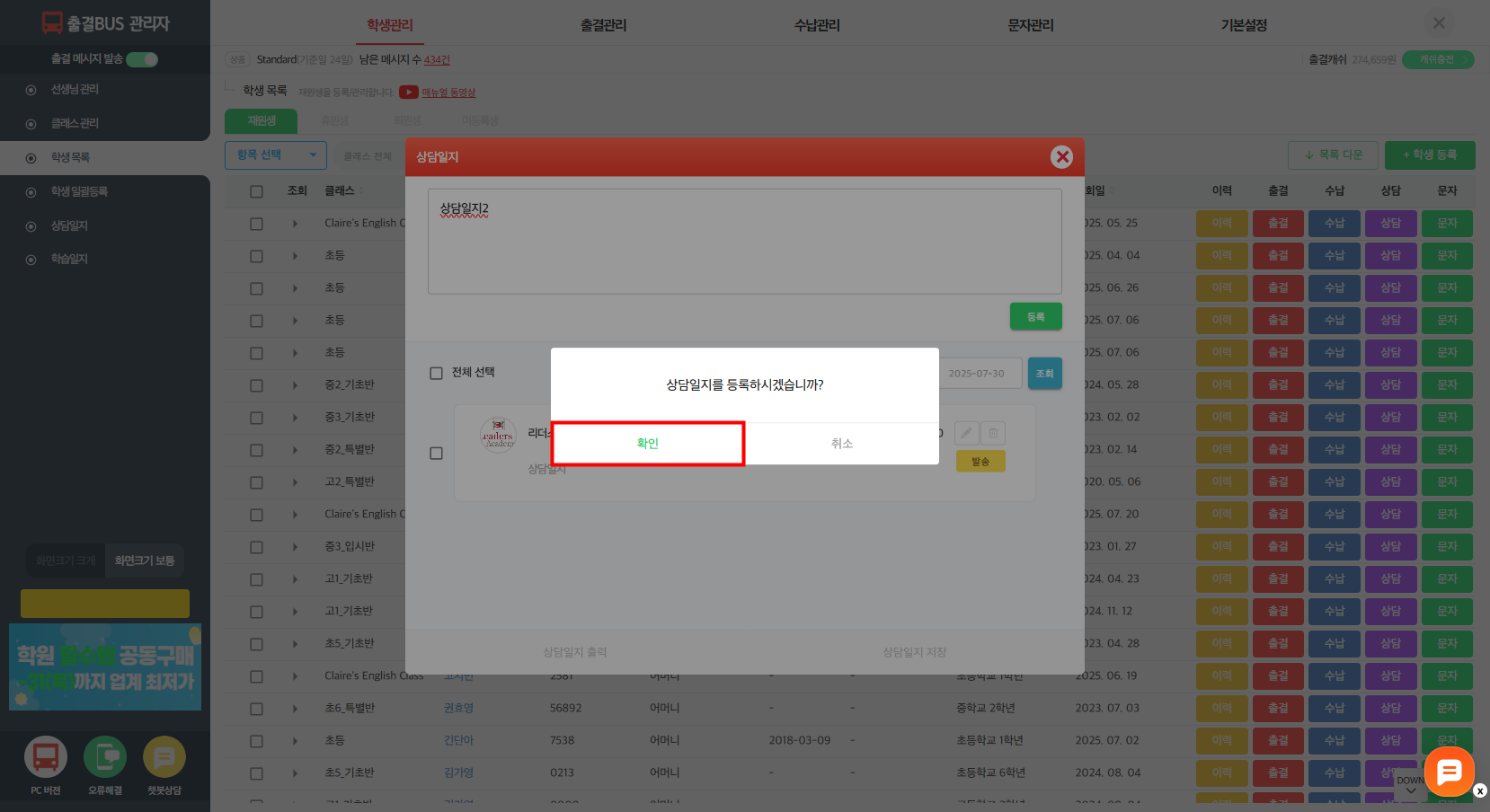Click the pencil edit icon on 상담 entry

coord(966,433)
